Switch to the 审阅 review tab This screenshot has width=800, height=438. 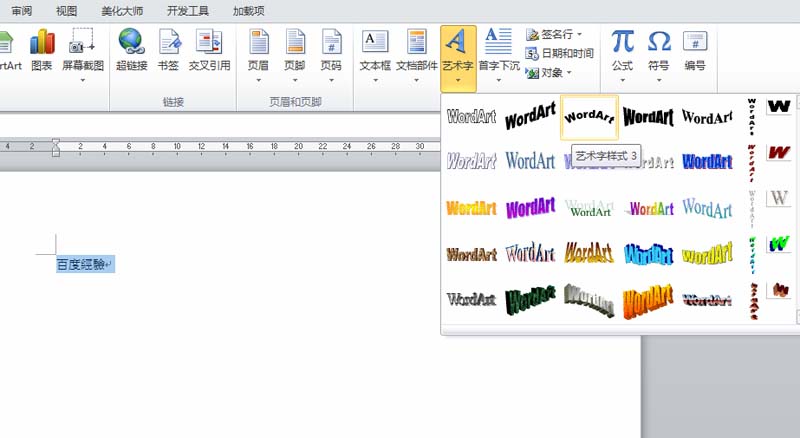[x=22, y=11]
